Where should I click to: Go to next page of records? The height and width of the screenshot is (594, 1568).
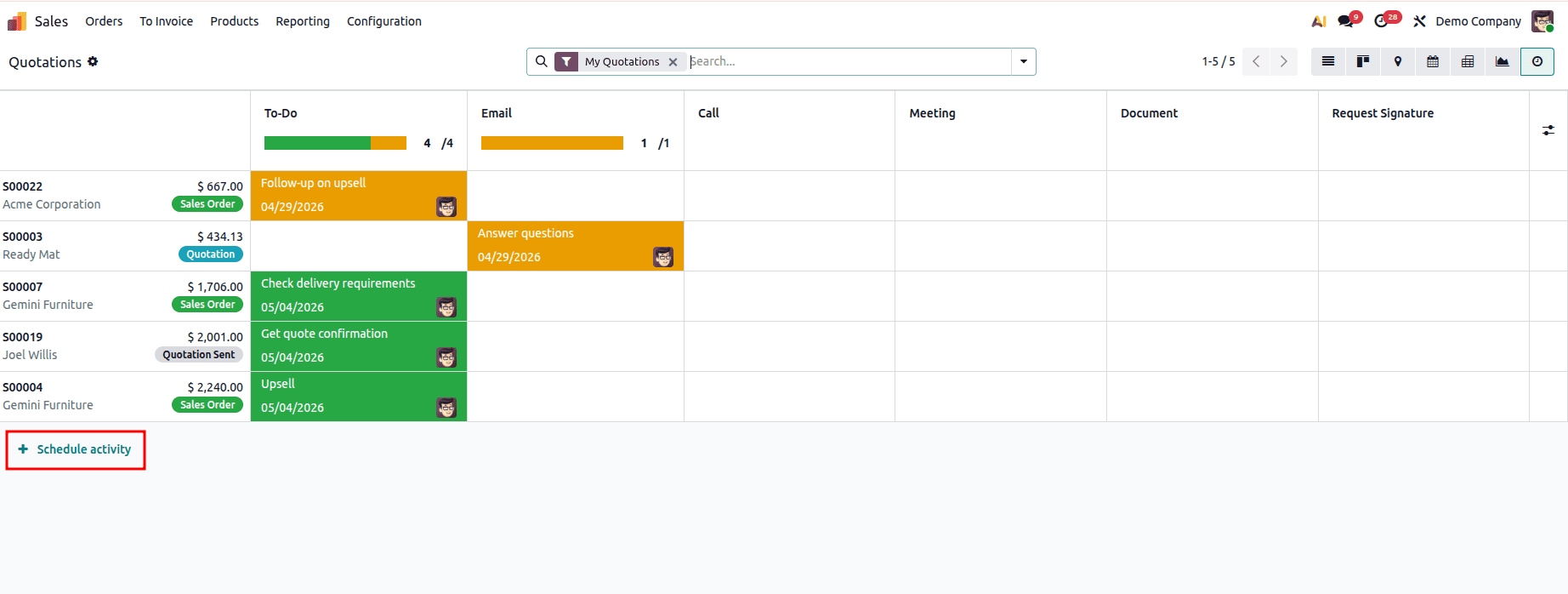(1284, 61)
